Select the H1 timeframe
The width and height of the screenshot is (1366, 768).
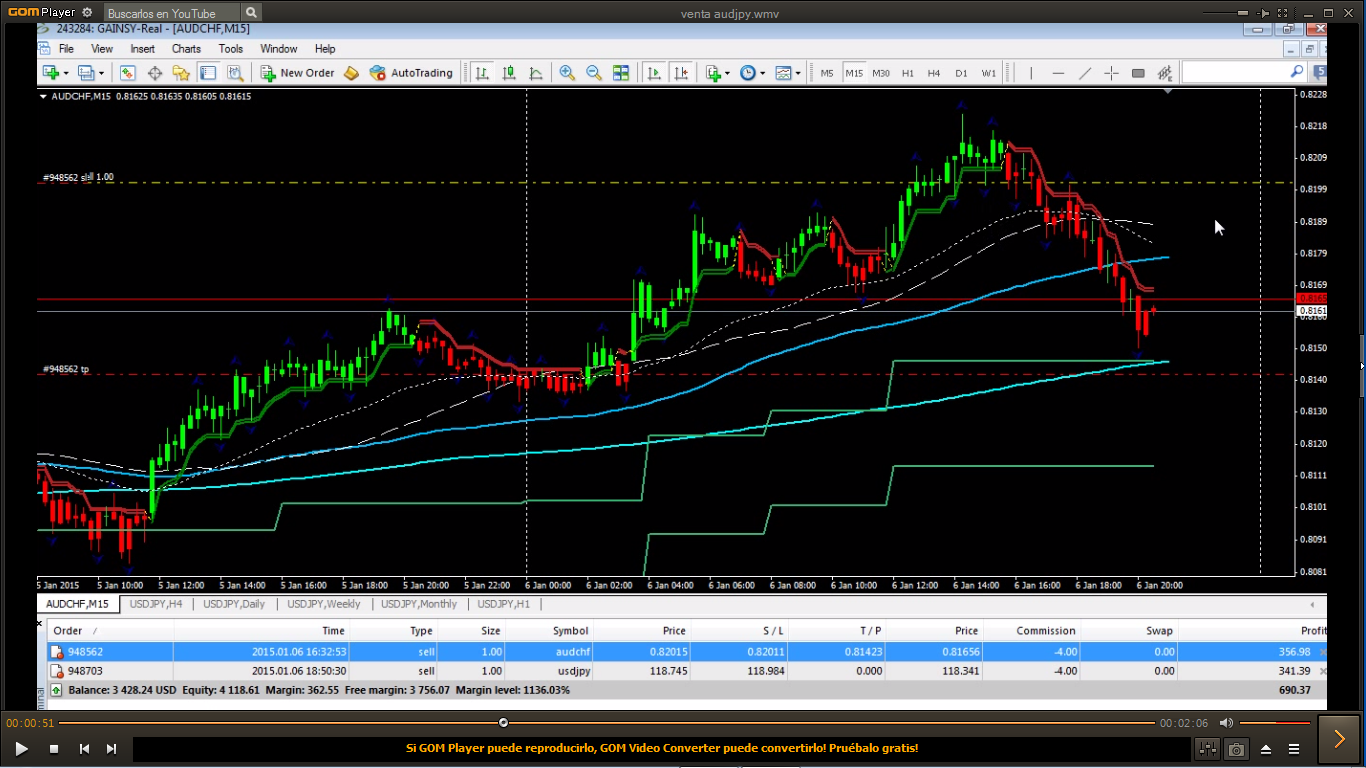(908, 73)
